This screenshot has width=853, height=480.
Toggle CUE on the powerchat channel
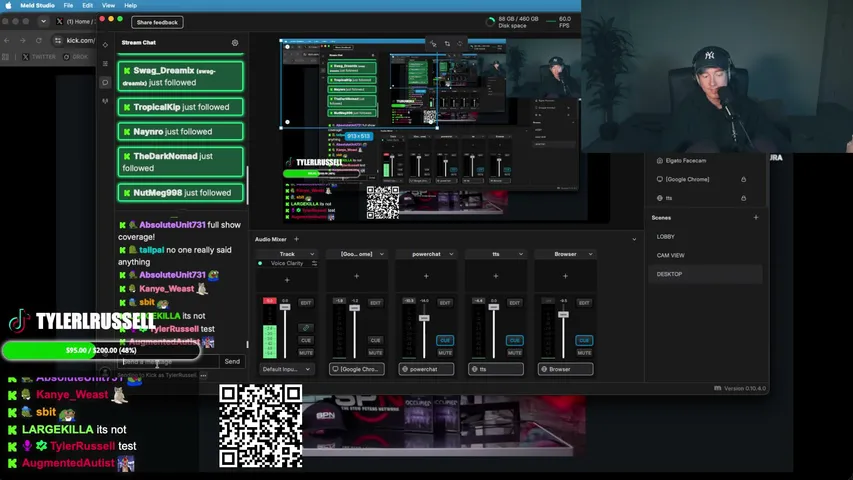[445, 340]
